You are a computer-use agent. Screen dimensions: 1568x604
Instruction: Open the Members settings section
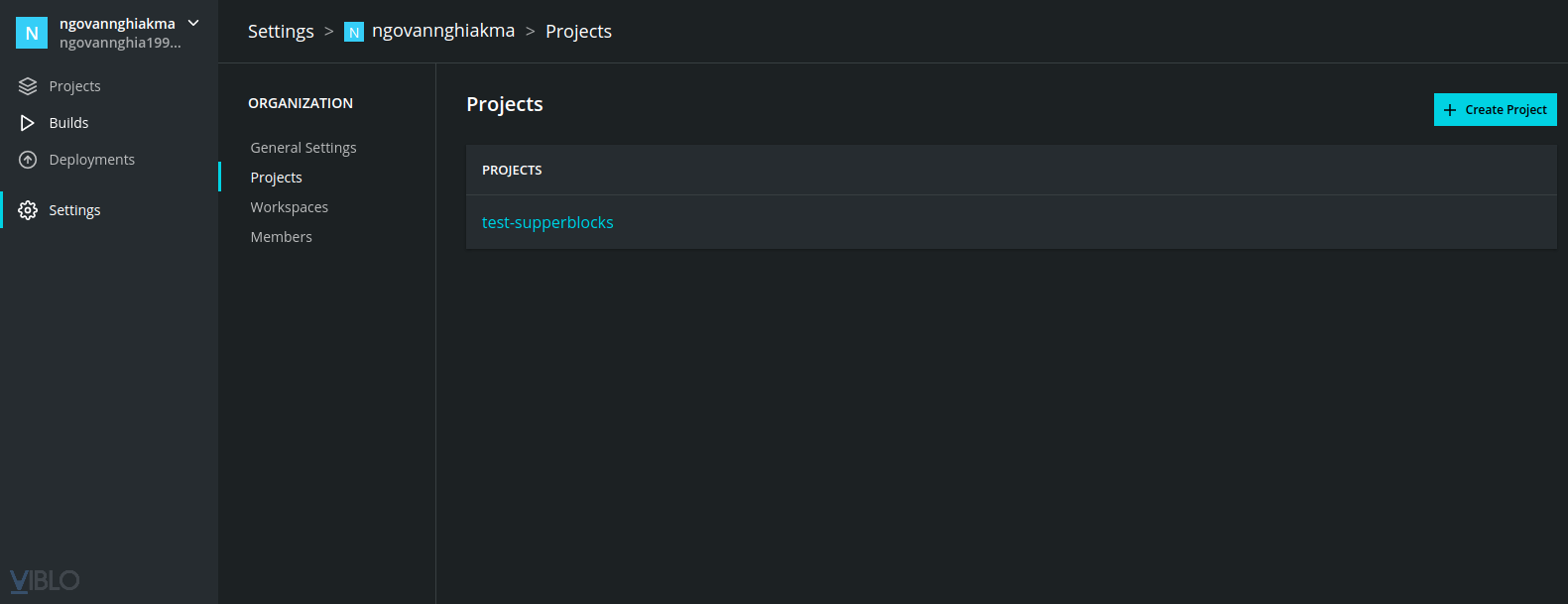click(282, 237)
